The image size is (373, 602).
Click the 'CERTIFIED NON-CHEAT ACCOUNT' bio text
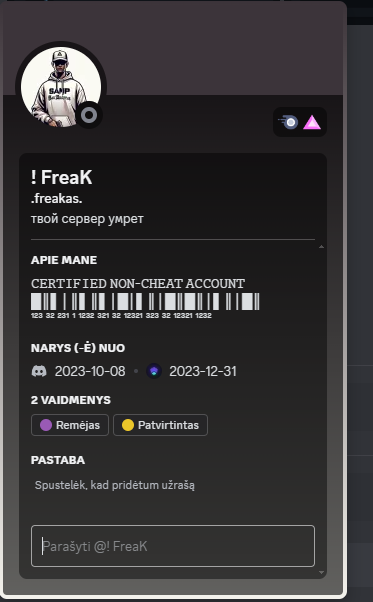[138, 284]
